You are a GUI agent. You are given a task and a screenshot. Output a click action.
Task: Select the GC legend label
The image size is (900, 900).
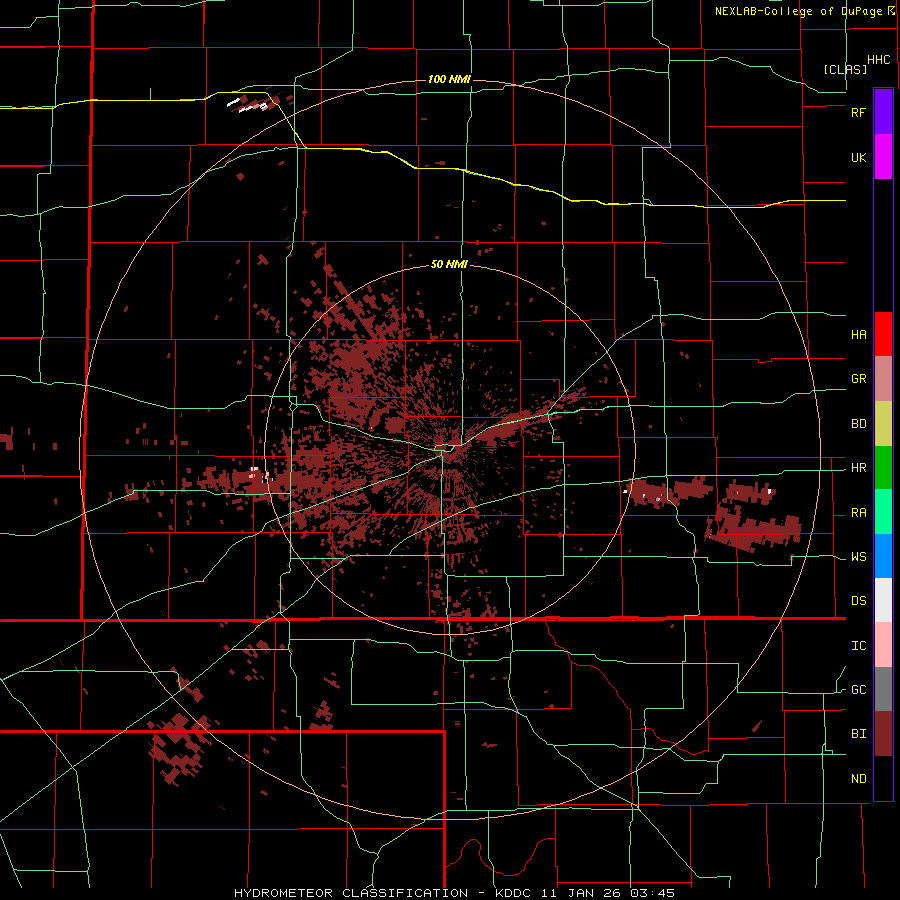click(x=858, y=690)
